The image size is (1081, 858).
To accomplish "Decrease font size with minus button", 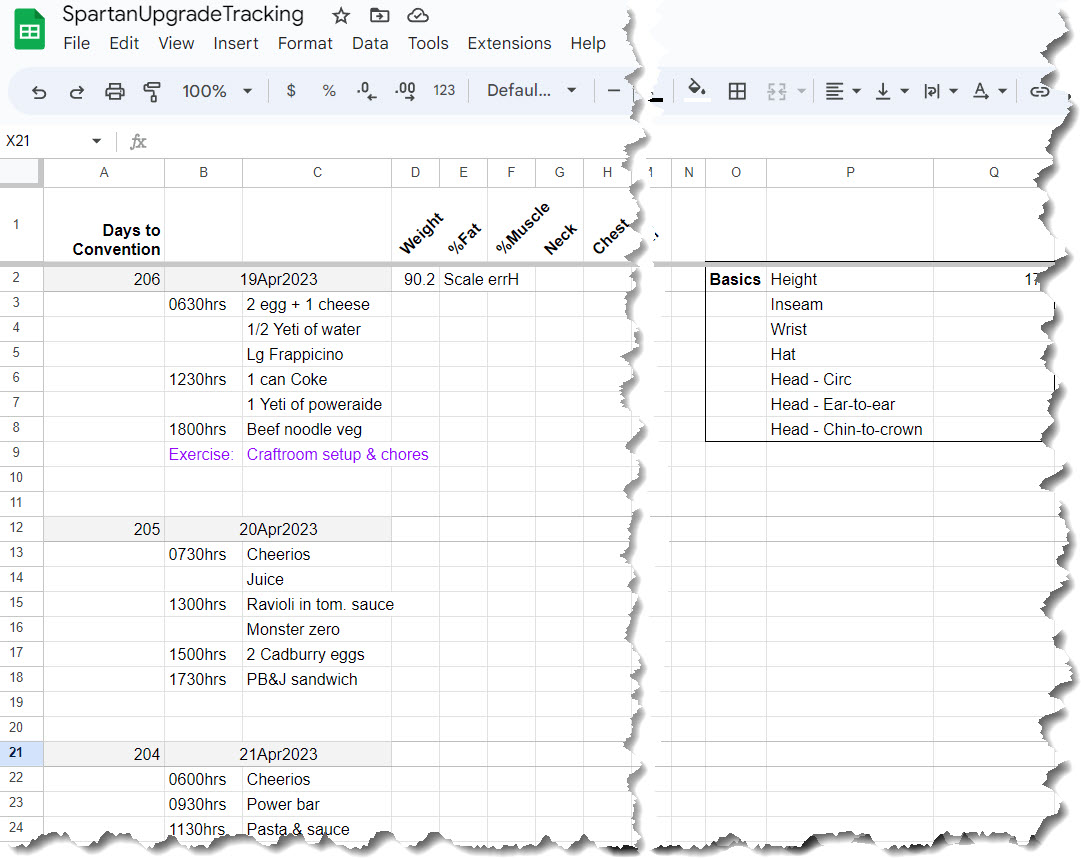I will click(x=614, y=90).
